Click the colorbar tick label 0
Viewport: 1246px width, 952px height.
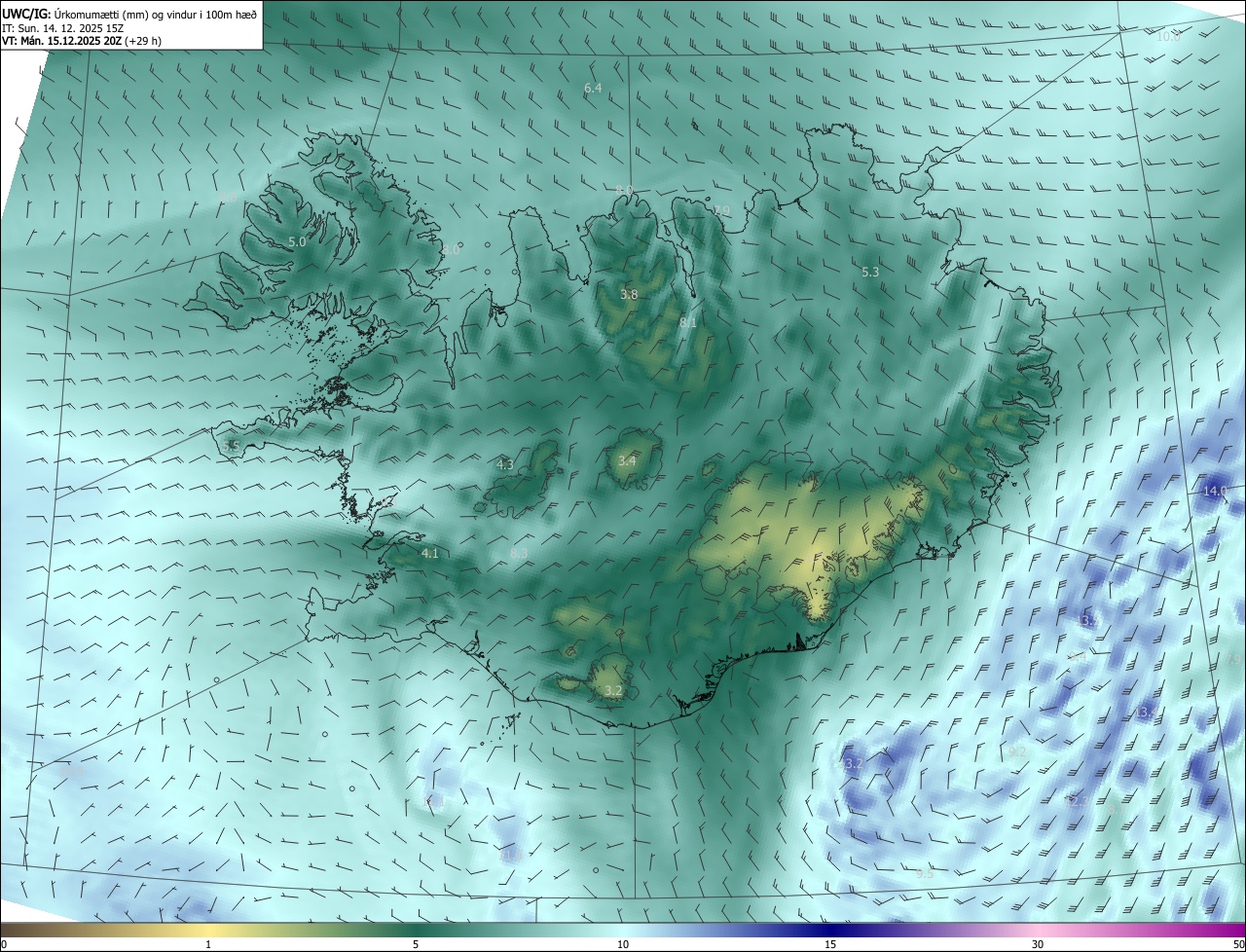click(3, 944)
